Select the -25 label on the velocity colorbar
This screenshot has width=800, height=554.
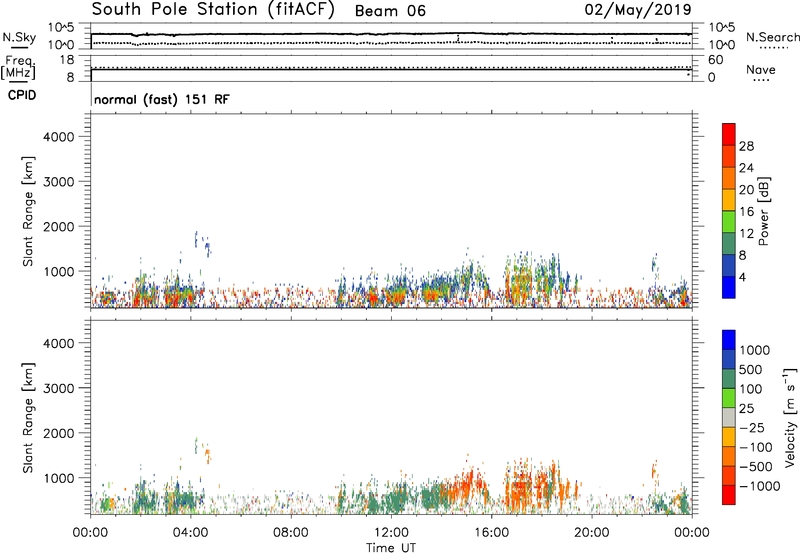click(750, 428)
